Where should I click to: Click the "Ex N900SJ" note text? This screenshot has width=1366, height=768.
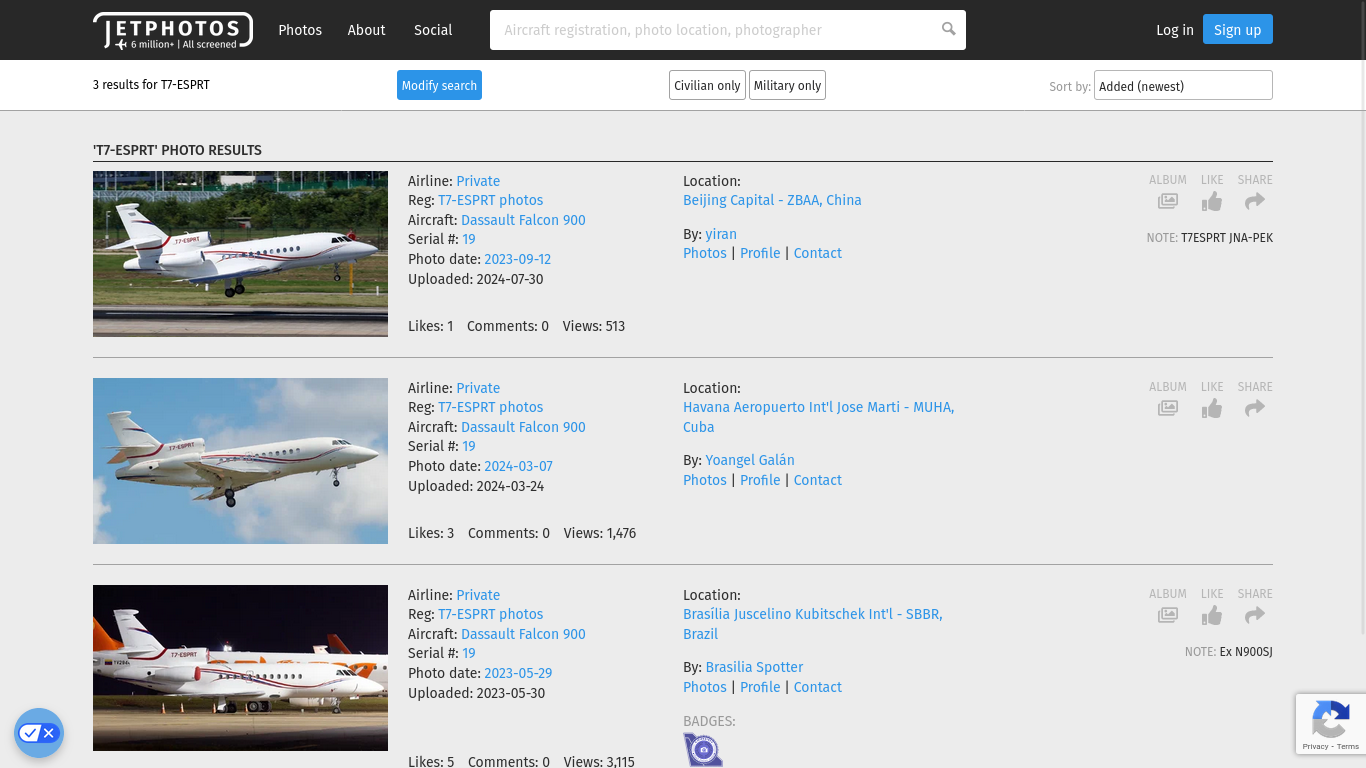tap(1246, 652)
